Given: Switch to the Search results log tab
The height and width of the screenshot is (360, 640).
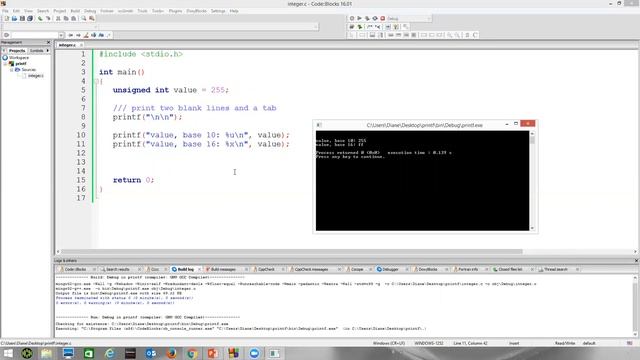Looking at the screenshot, I should click(x=118, y=269).
